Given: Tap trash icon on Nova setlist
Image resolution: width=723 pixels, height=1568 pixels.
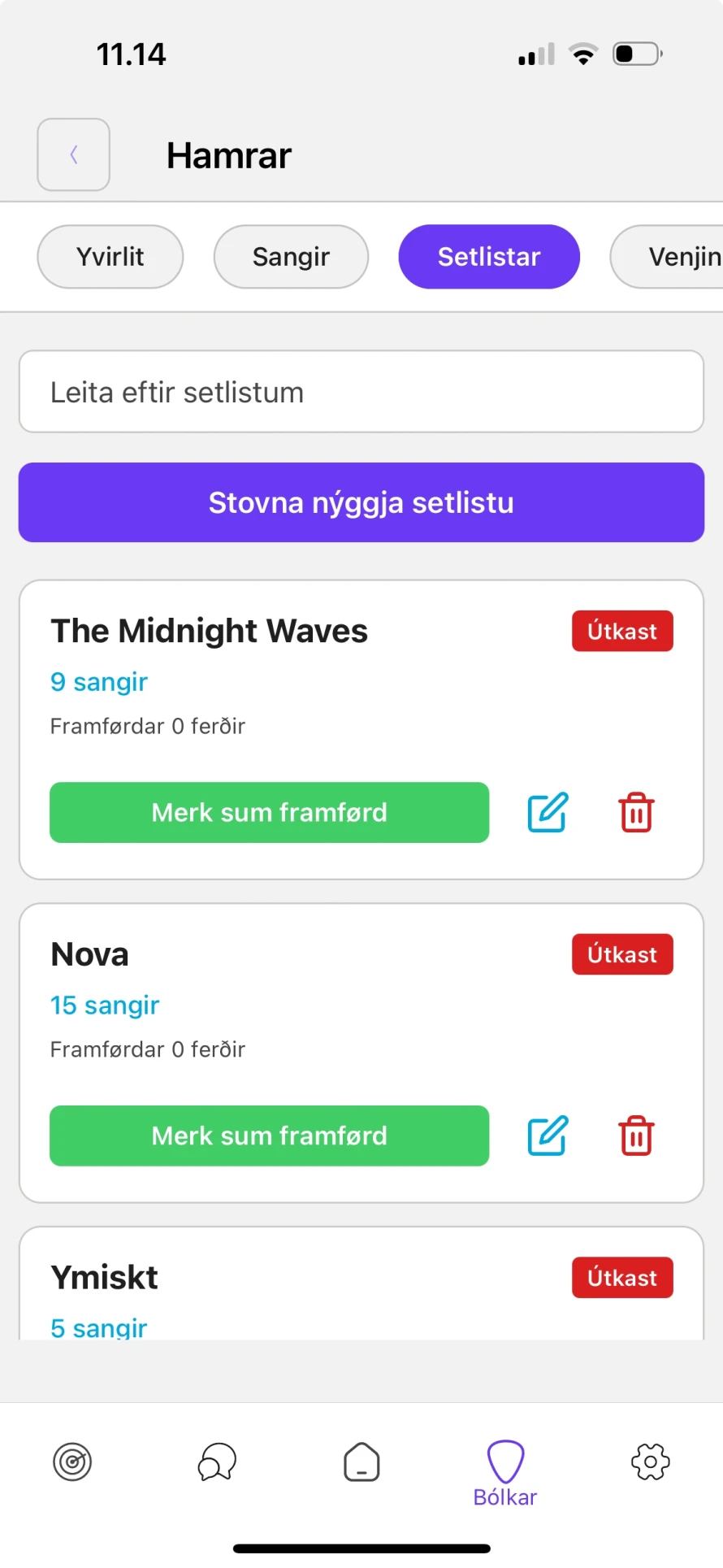Looking at the screenshot, I should pos(636,1136).
